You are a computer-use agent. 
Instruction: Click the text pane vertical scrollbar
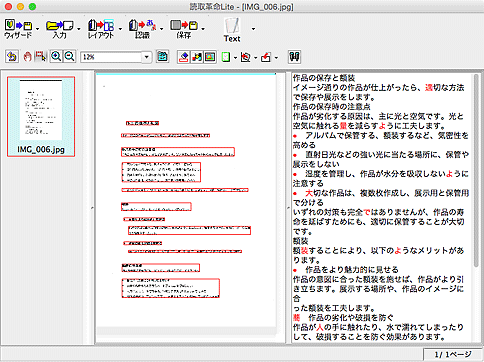pyautogui.click(x=476, y=170)
